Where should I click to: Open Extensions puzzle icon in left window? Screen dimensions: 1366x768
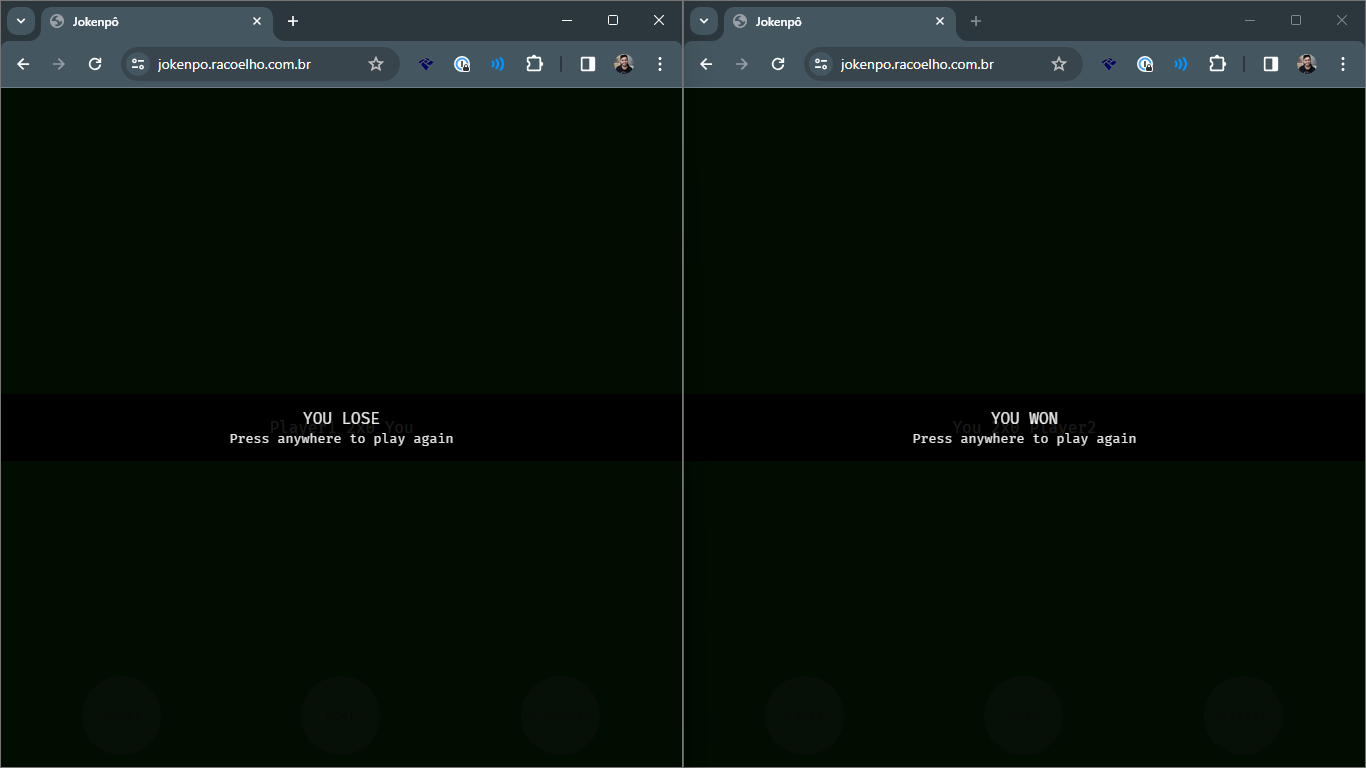(534, 64)
